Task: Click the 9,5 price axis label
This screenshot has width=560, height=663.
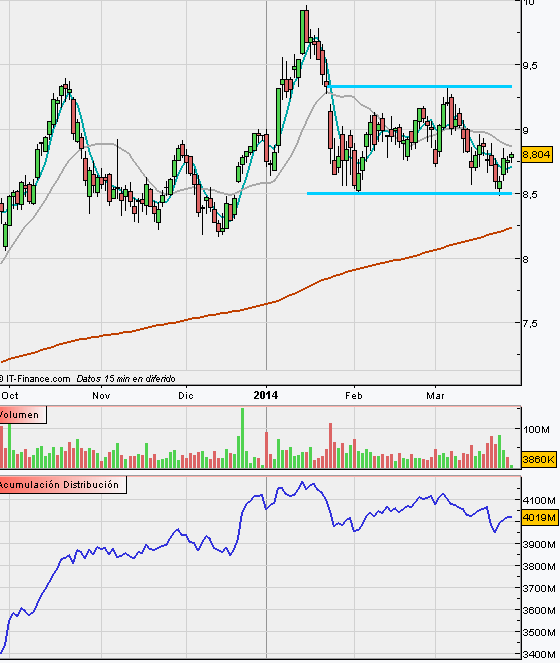Action: pyautogui.click(x=531, y=66)
